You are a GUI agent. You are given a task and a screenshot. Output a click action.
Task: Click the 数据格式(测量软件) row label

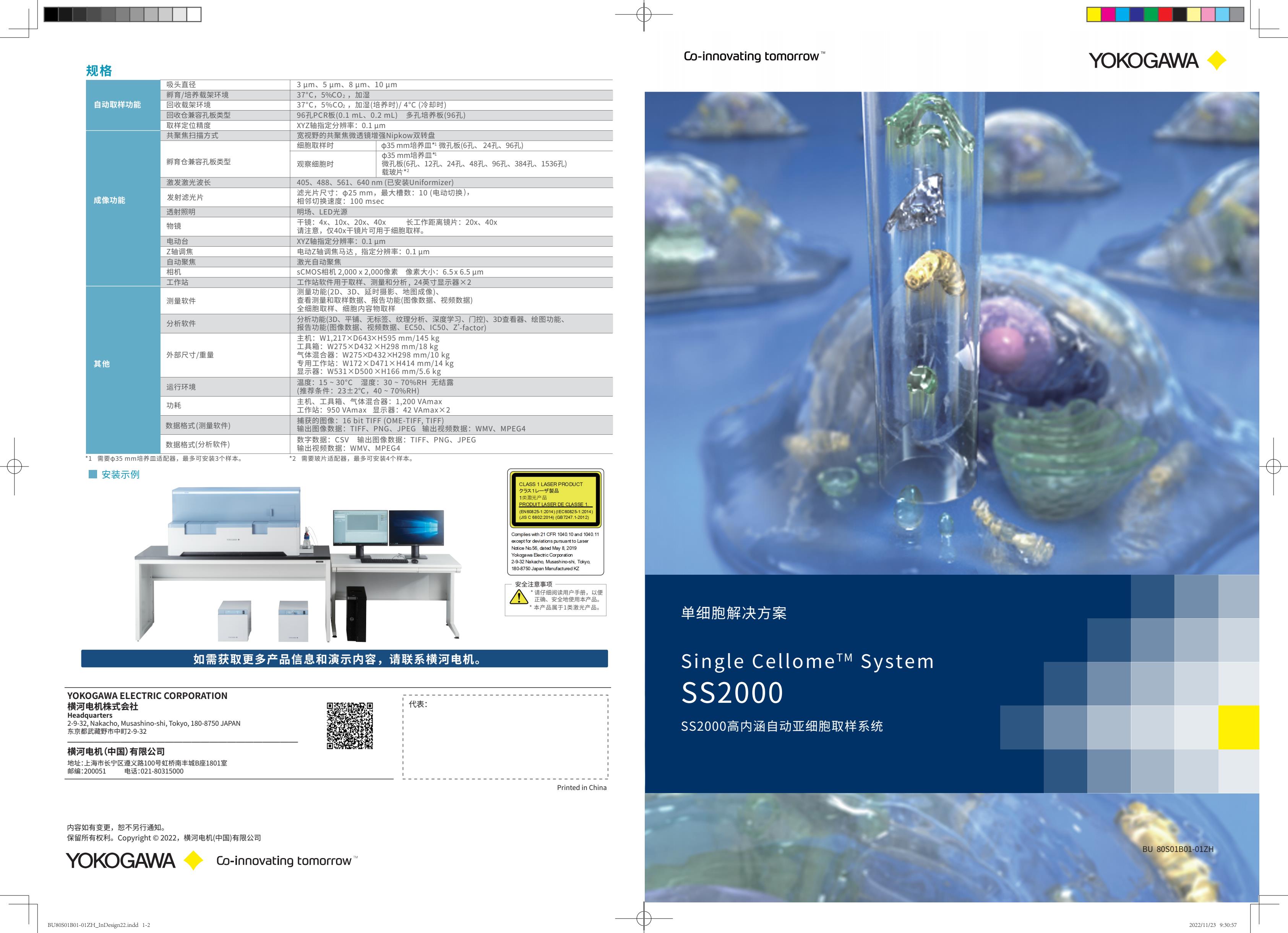point(198,426)
